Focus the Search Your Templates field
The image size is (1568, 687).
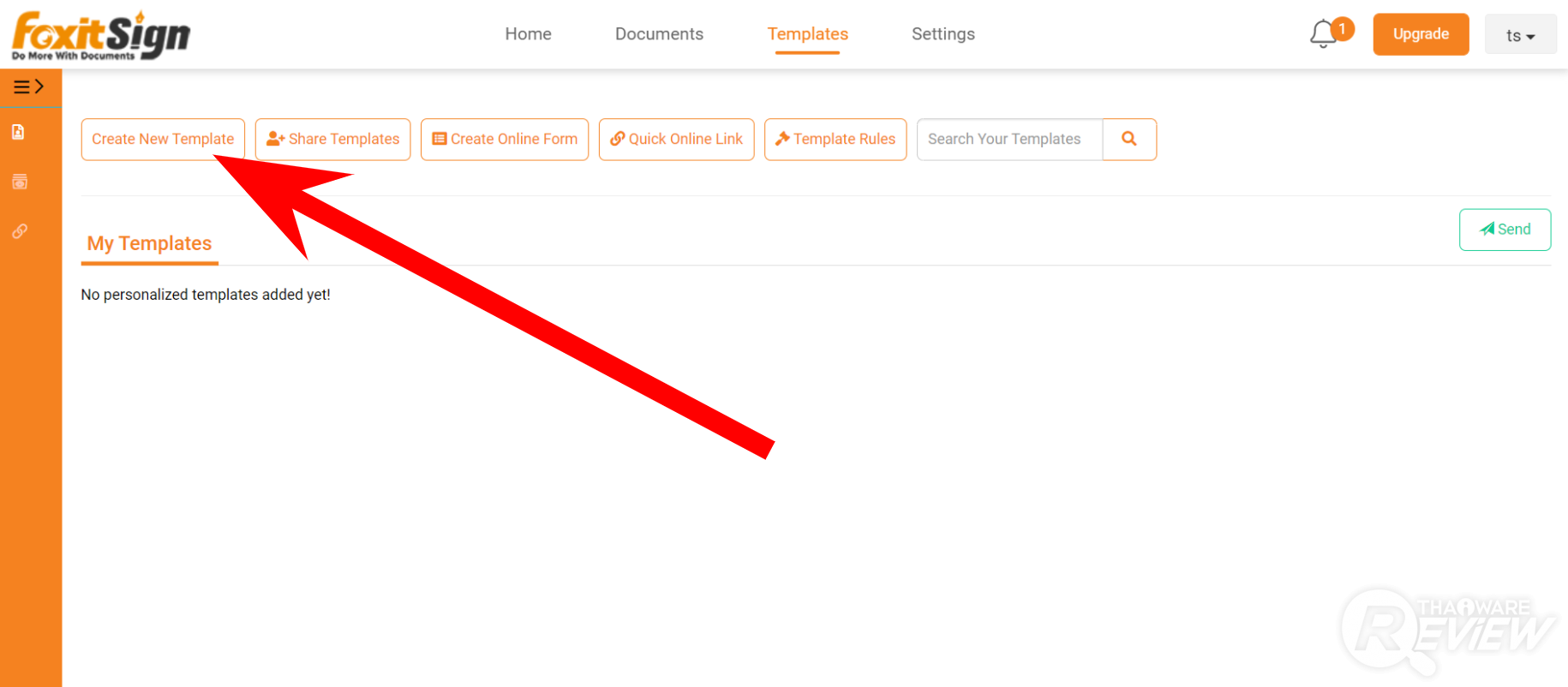[1009, 140]
